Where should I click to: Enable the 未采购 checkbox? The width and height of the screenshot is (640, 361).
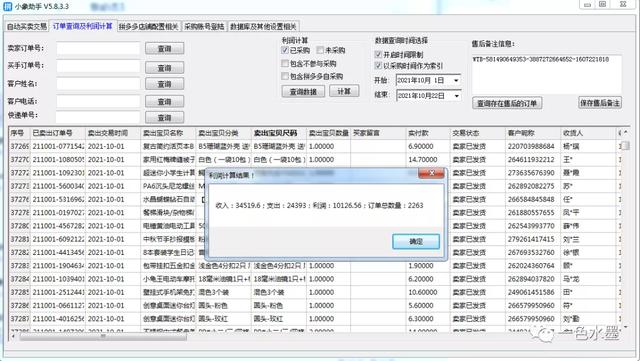tap(320, 50)
